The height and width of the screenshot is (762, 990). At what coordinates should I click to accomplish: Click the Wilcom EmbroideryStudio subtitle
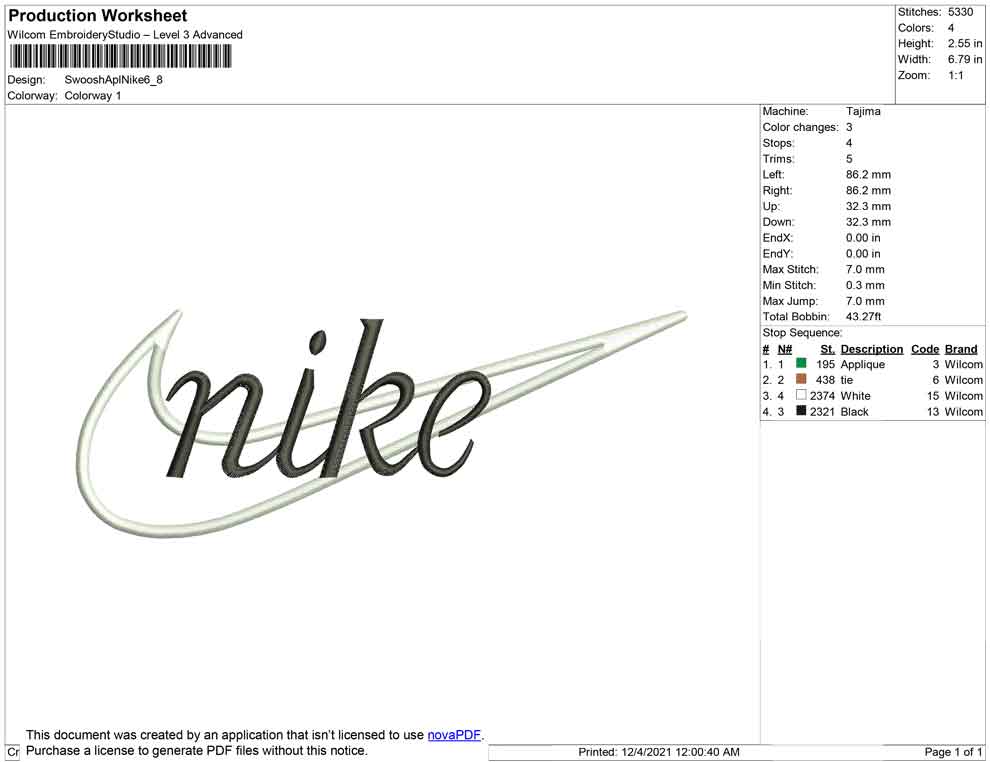pyautogui.click(x=125, y=35)
